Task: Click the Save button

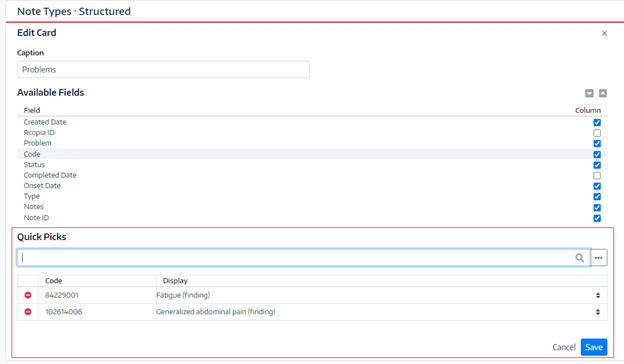Action: (594, 347)
